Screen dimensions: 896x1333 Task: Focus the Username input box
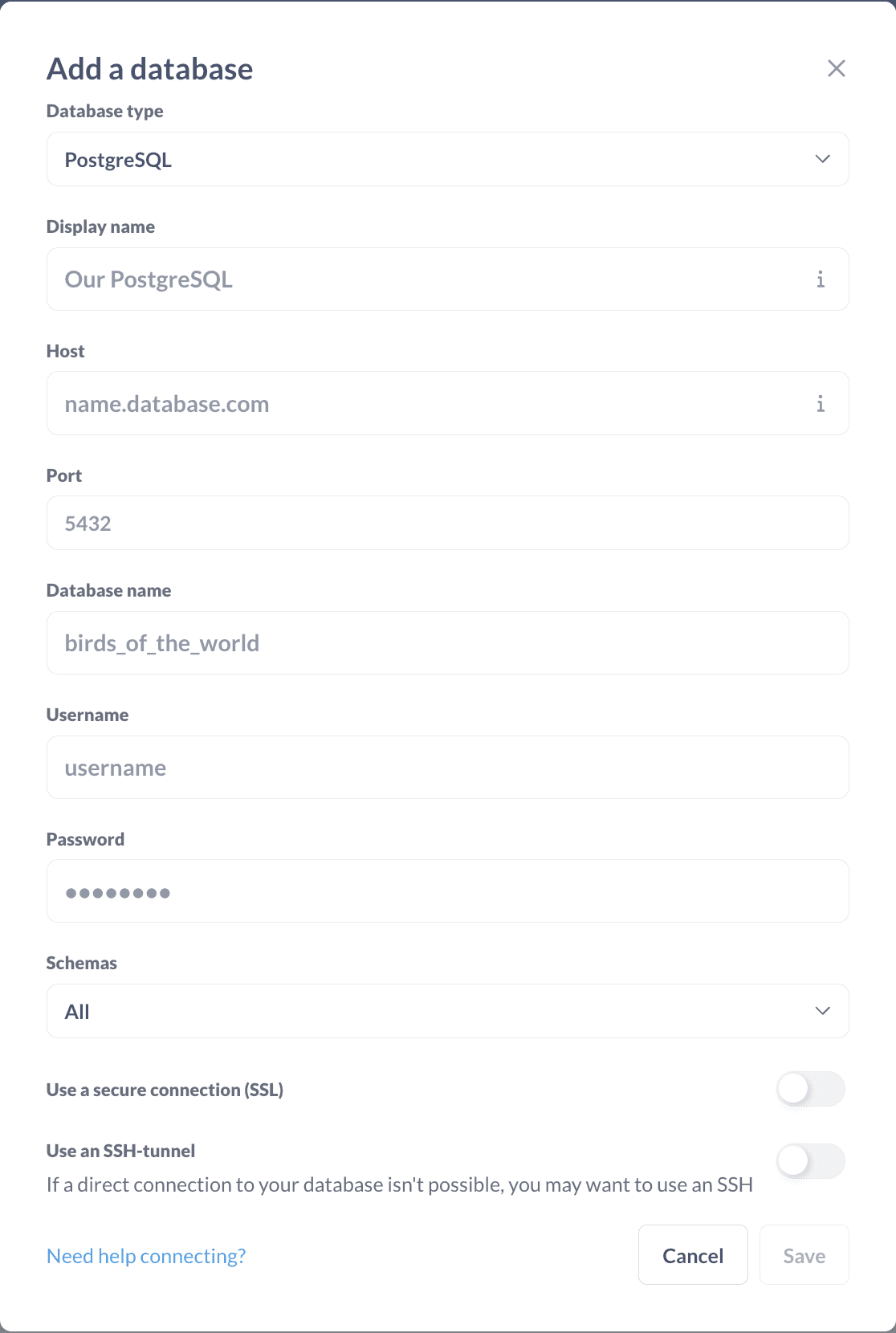click(447, 768)
